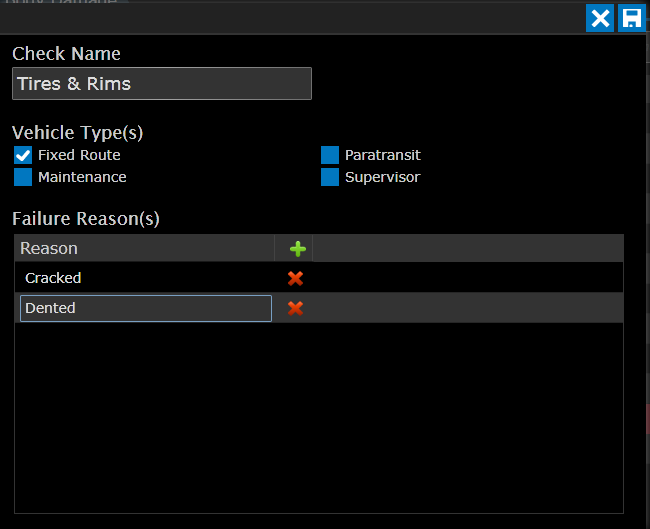Uncheck the Fixed Route checkbox

pos(23,155)
